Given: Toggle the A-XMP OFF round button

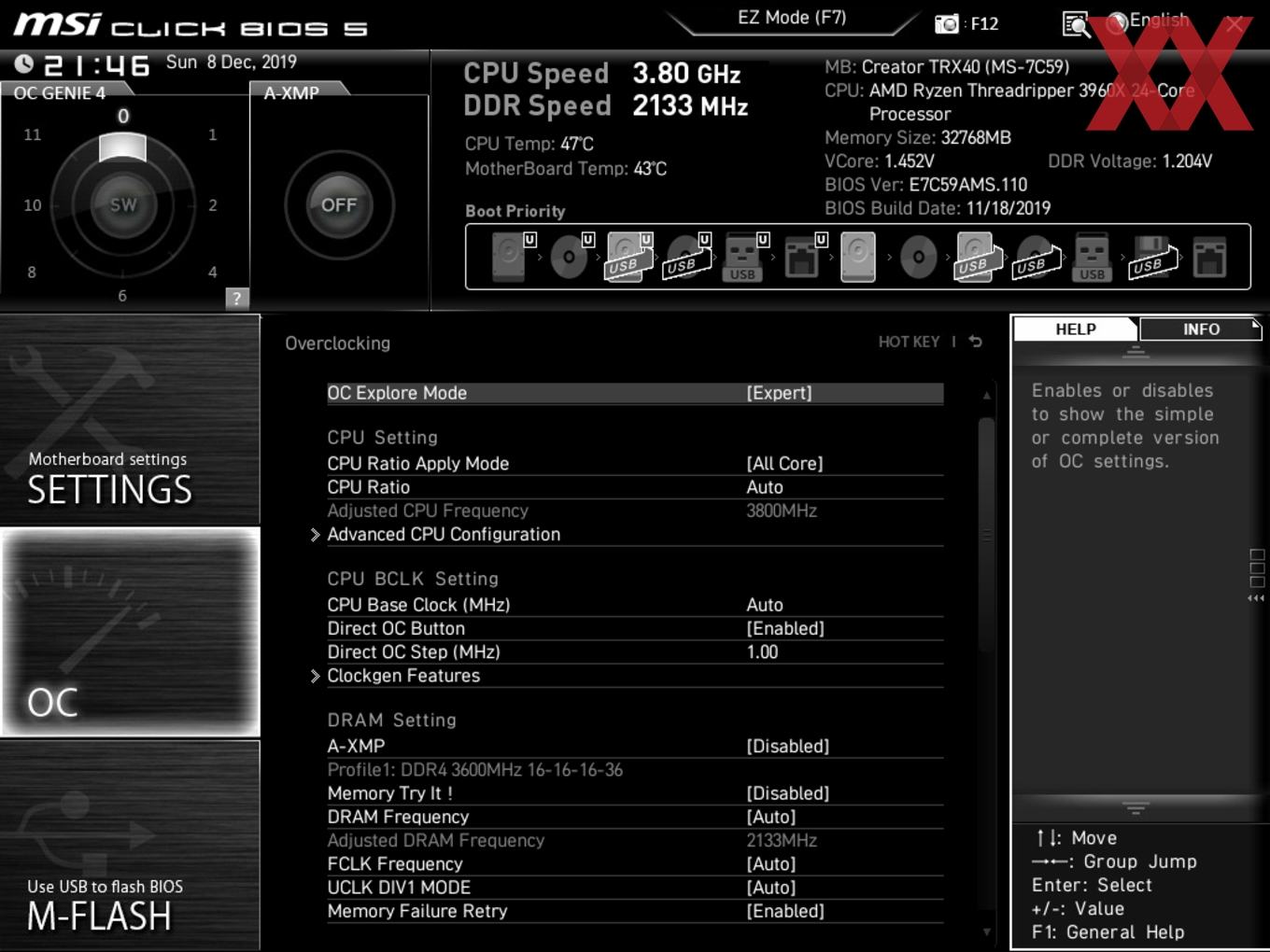Looking at the screenshot, I should pos(339,204).
